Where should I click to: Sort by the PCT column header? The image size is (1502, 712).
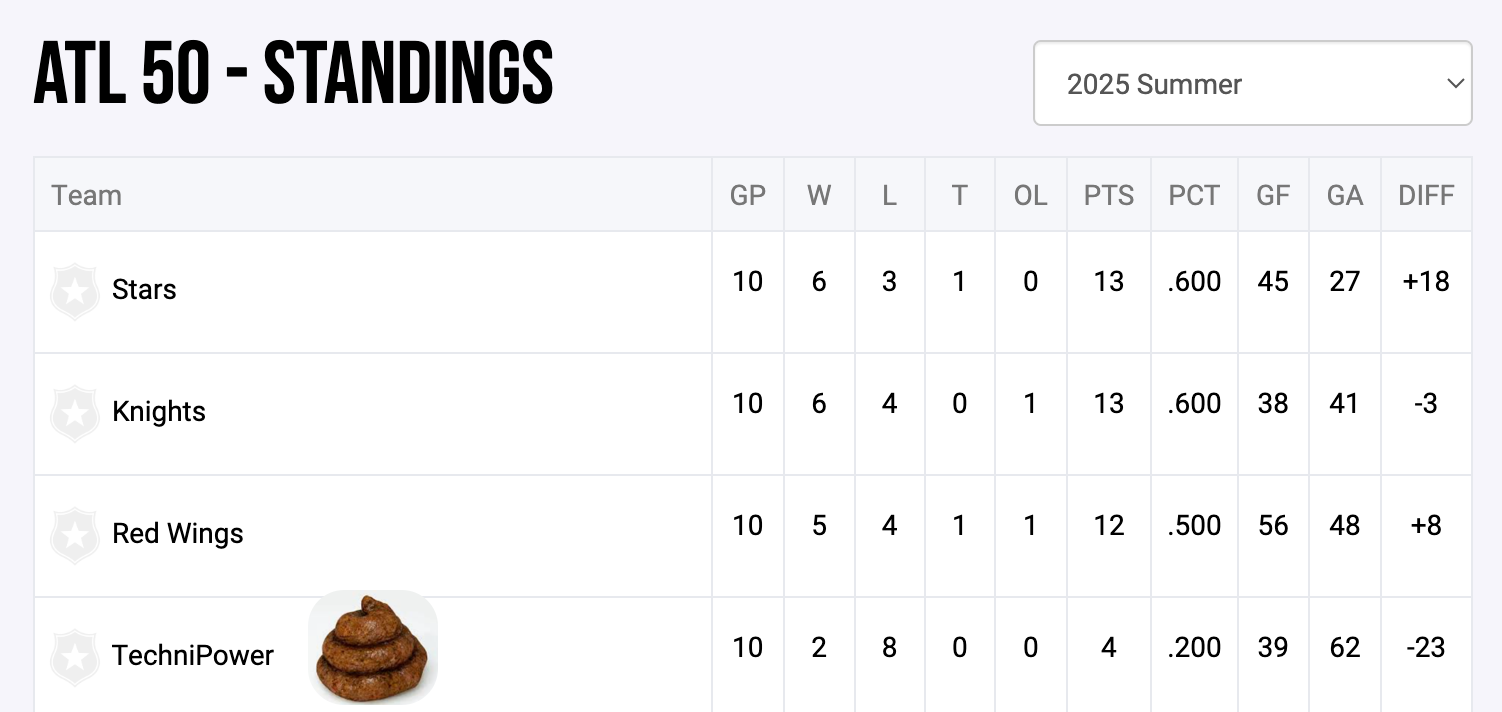coord(1194,195)
